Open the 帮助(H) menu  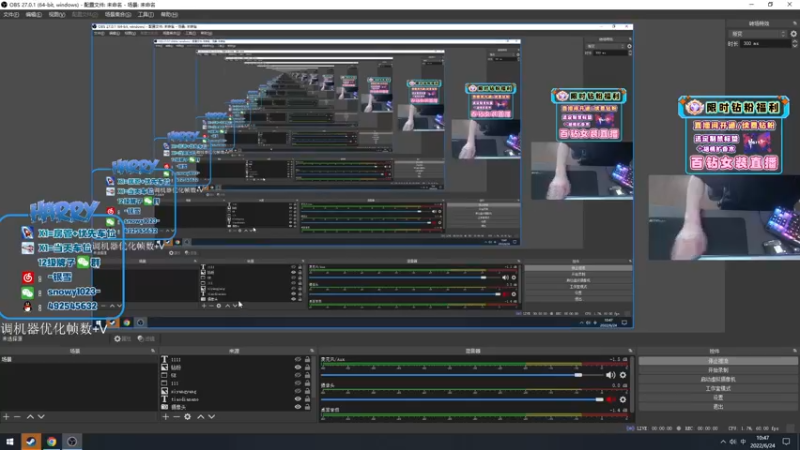169,15
